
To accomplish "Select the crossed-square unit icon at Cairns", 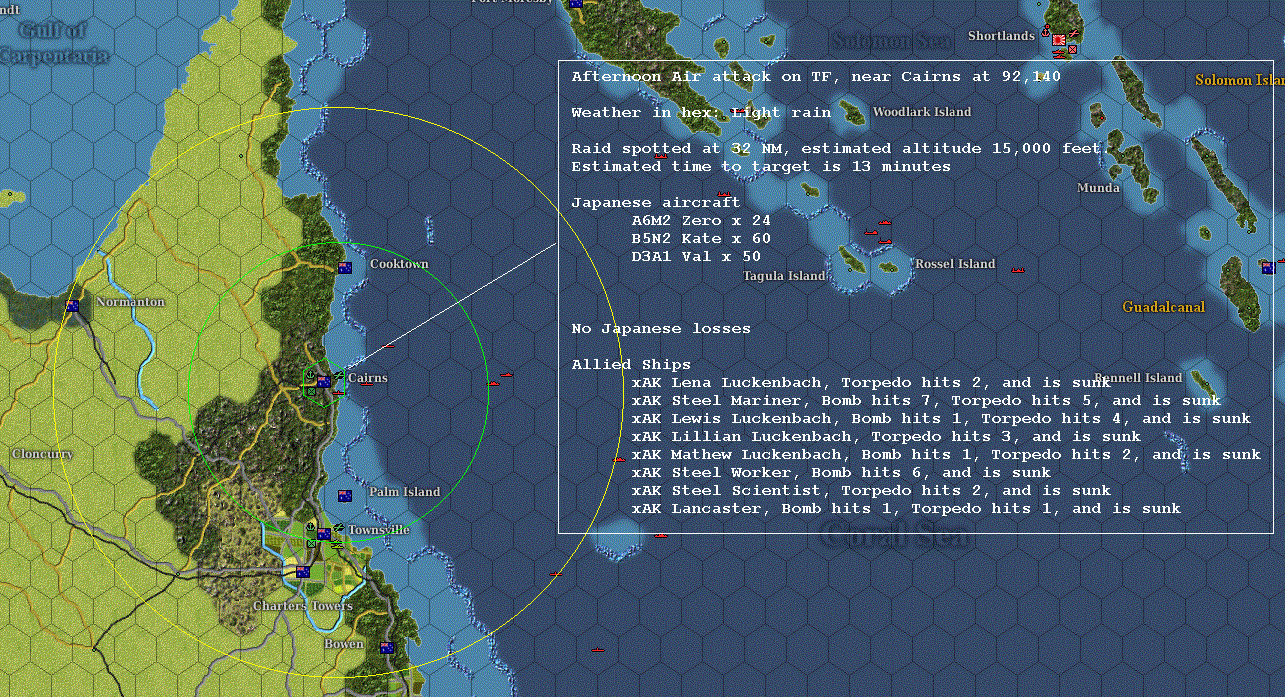I will point(311,392).
